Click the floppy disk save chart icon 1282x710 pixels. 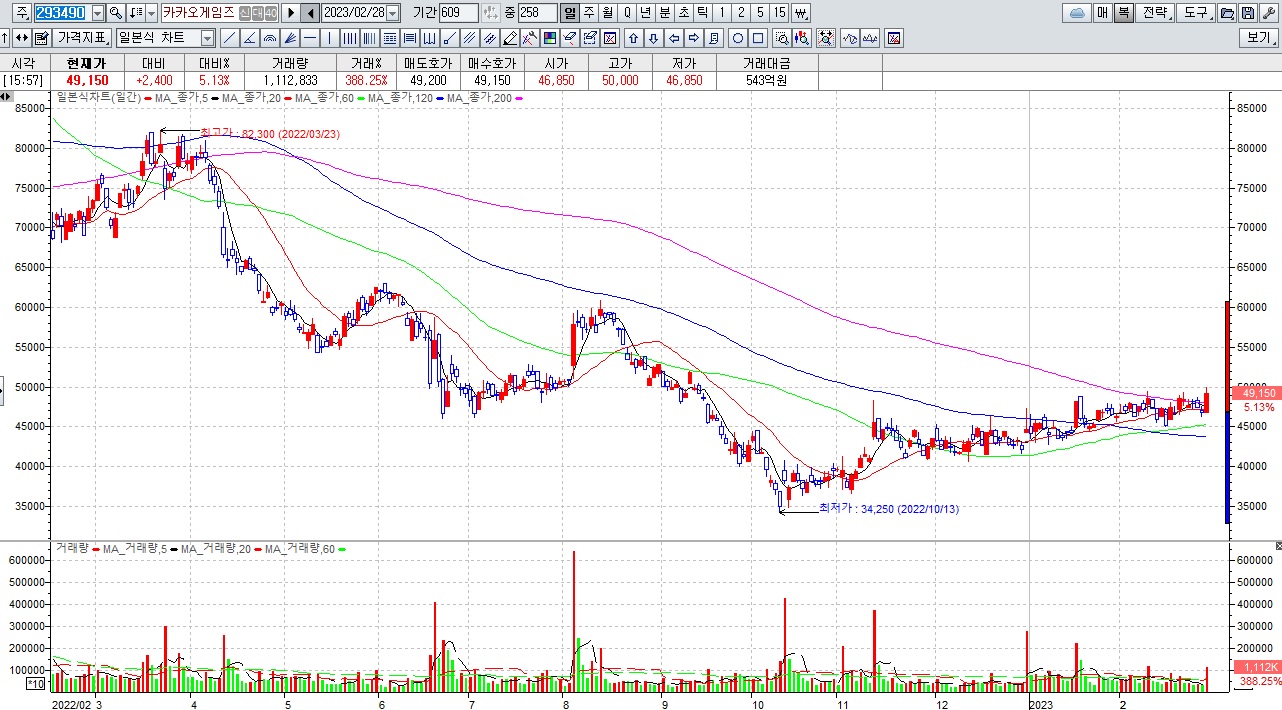tap(1248, 13)
